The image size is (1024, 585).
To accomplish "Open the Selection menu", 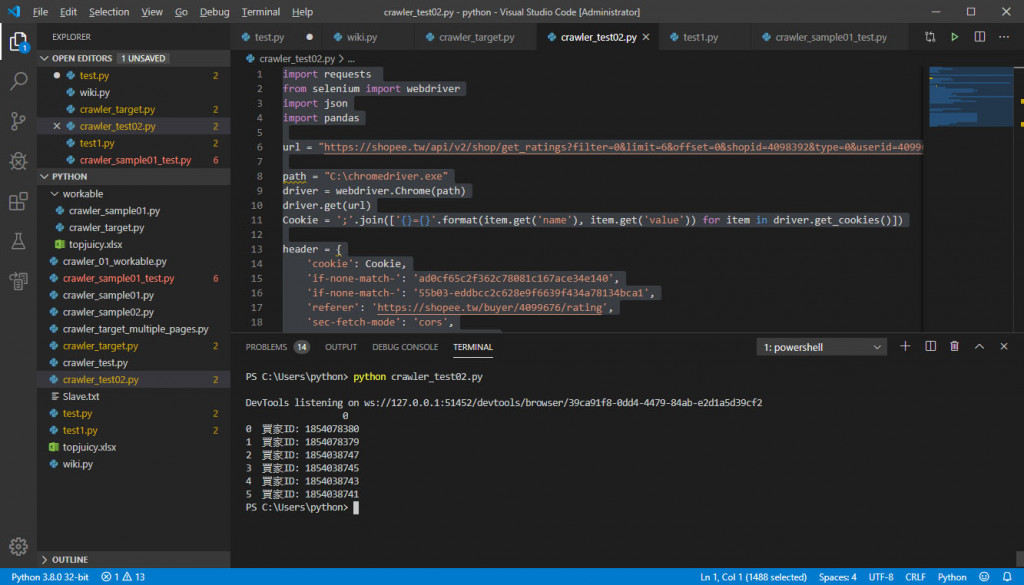I will point(109,12).
